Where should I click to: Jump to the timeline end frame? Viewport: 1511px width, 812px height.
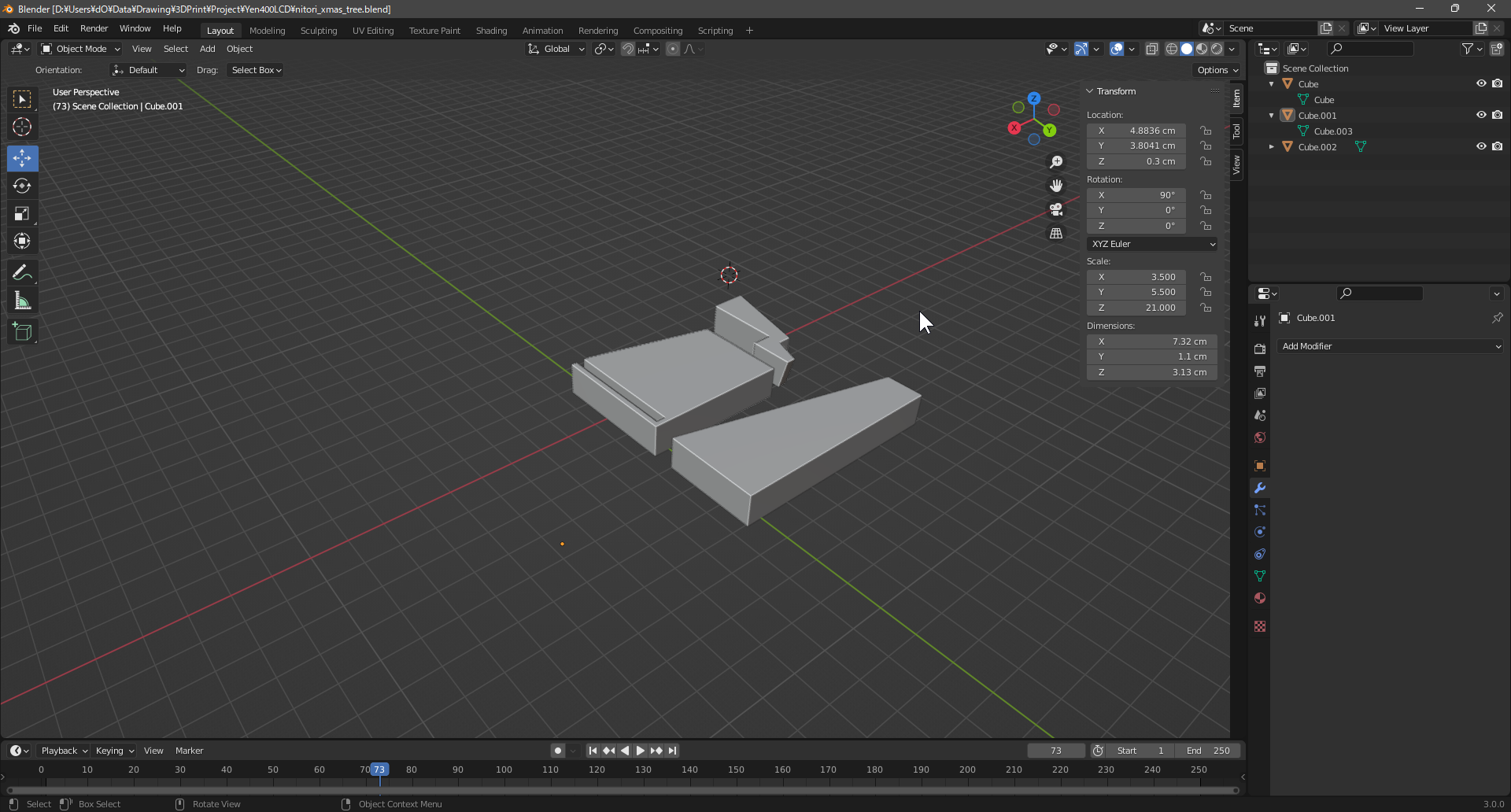tap(672, 751)
